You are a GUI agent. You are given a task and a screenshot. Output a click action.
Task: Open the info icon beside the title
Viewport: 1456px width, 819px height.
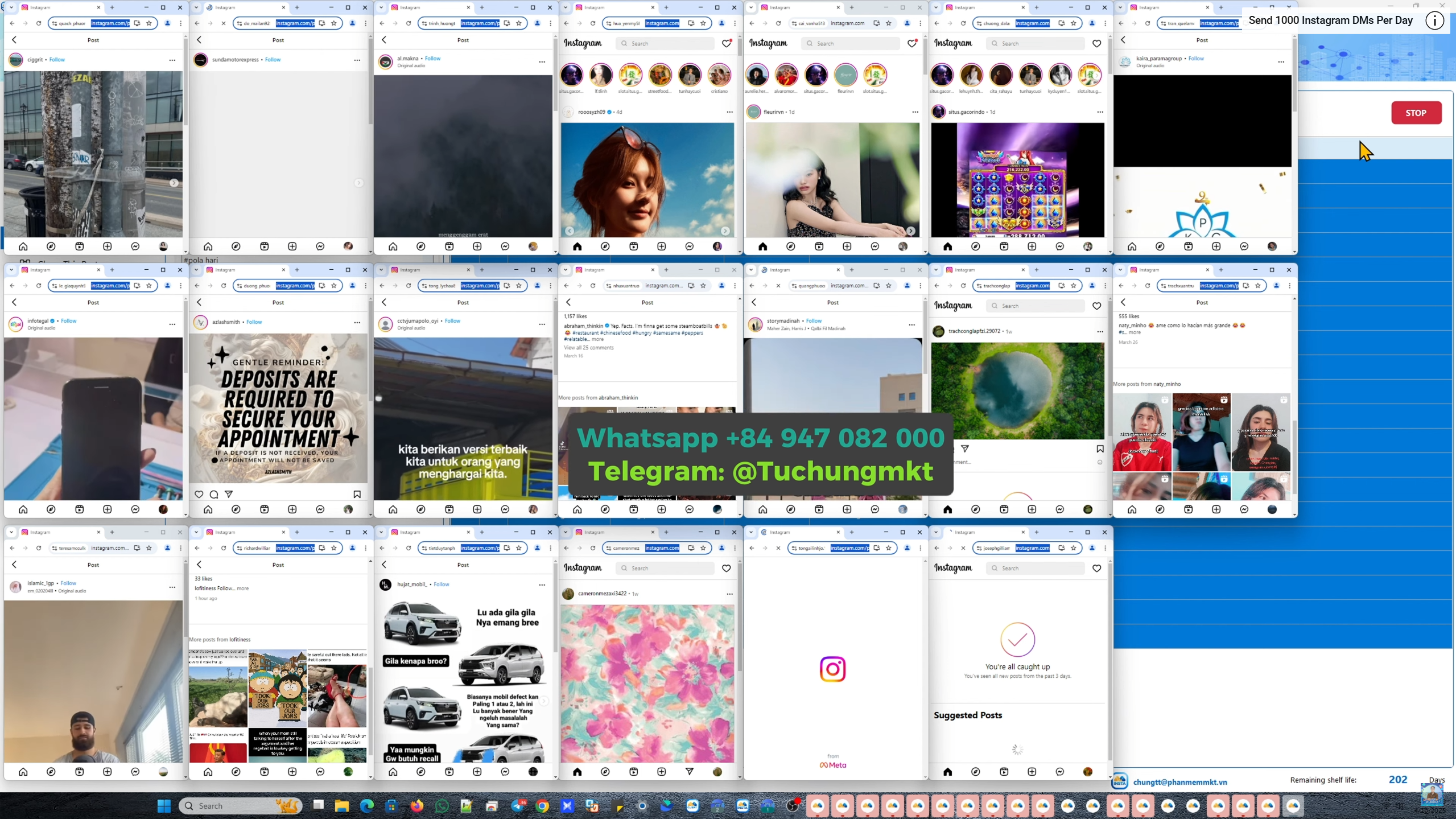(1434, 21)
